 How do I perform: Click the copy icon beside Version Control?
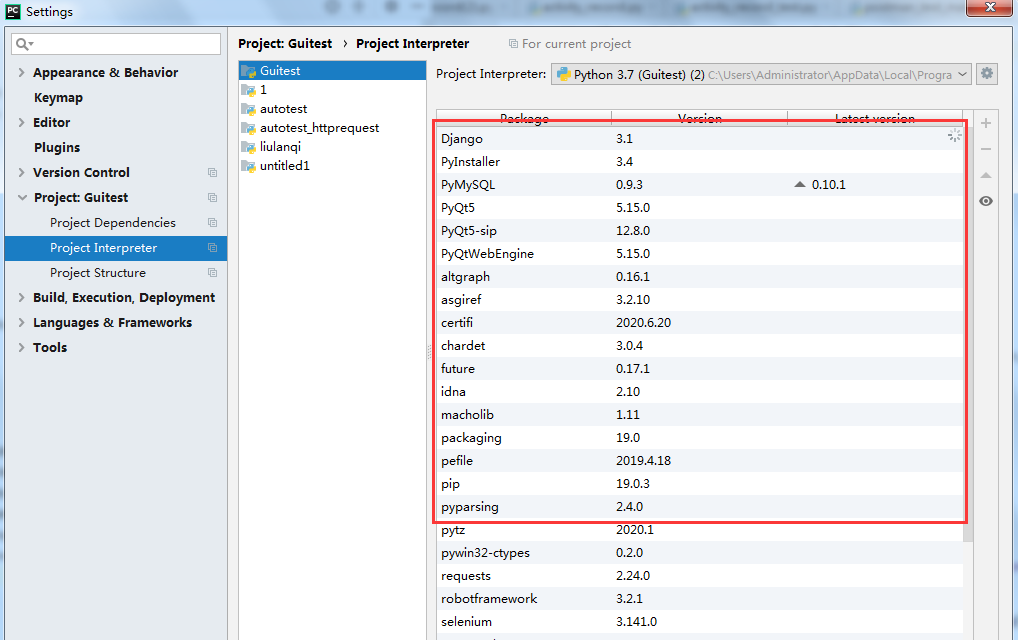pyautogui.click(x=212, y=173)
